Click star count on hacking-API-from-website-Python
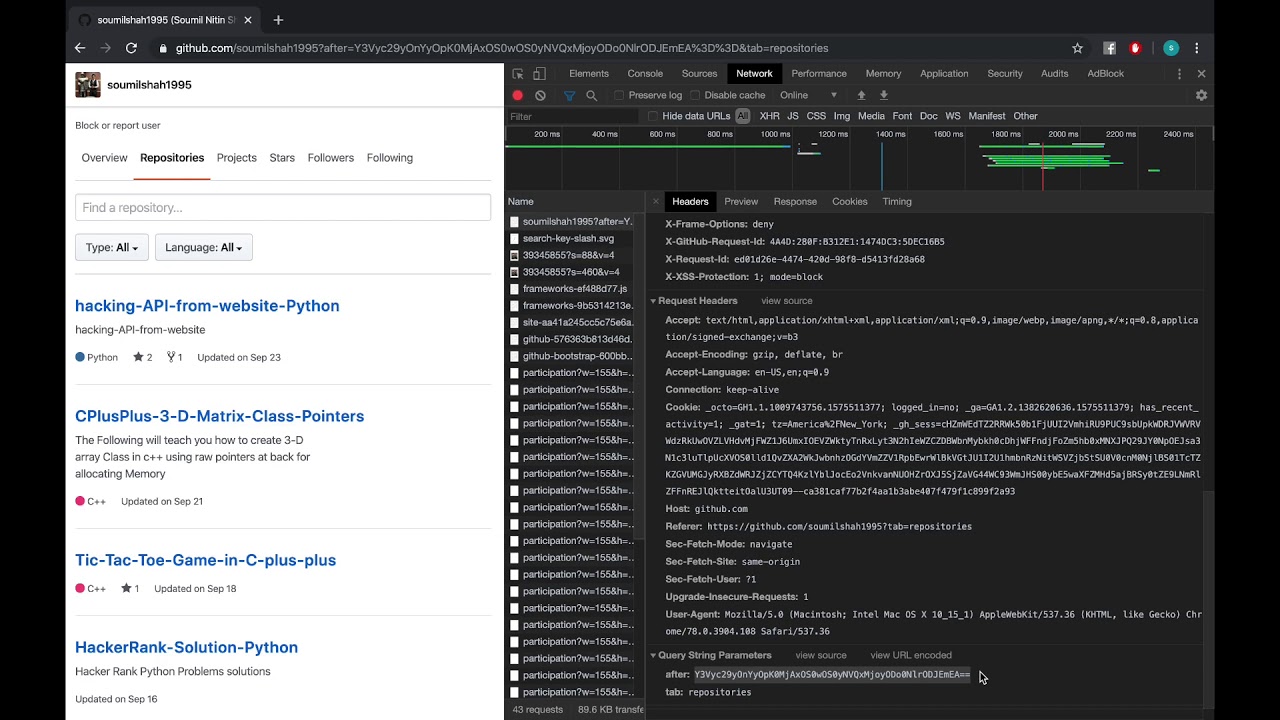This screenshot has width=1280, height=720. pyautogui.click(x=143, y=358)
